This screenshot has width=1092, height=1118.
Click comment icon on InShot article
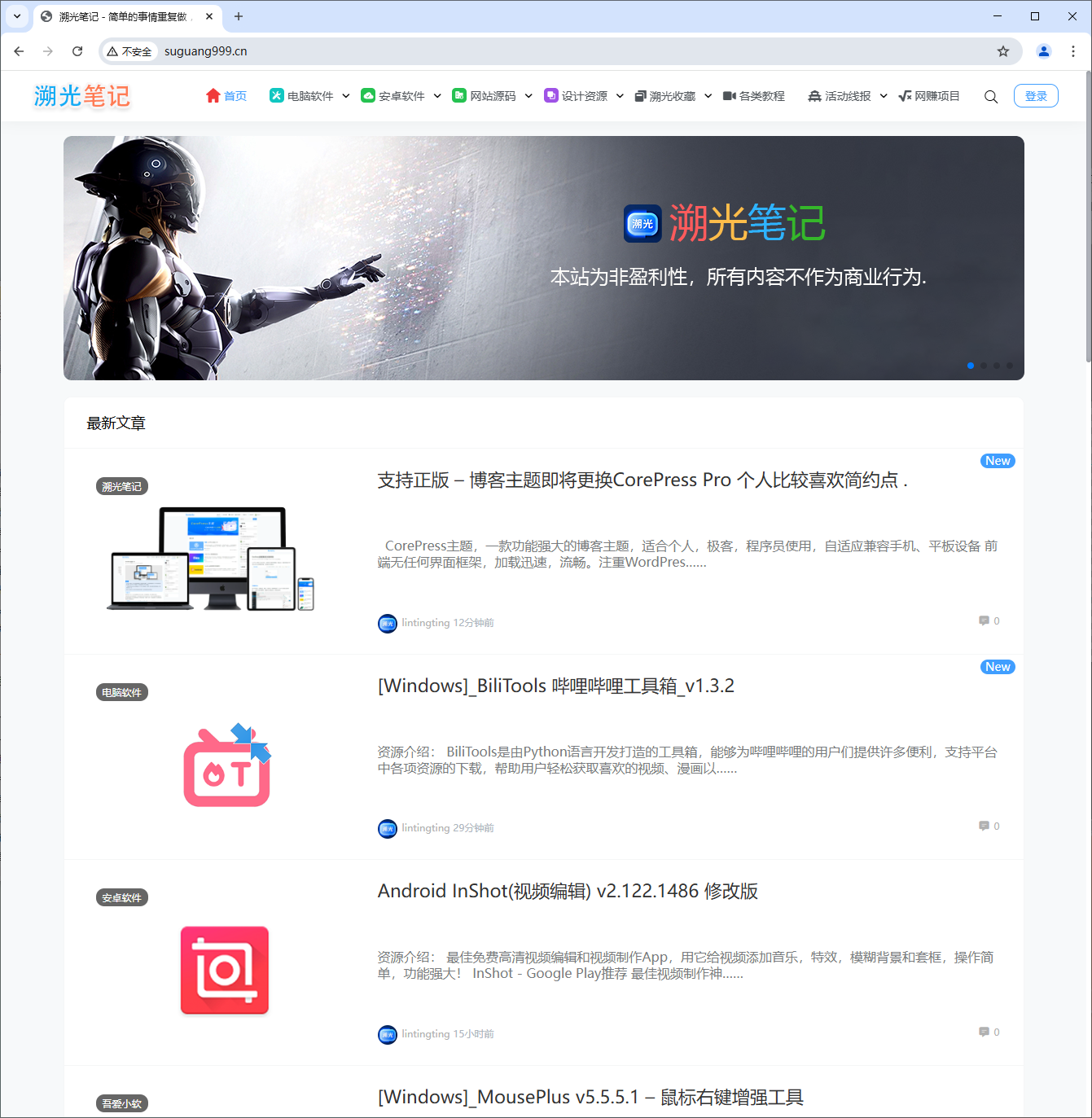[984, 1032]
